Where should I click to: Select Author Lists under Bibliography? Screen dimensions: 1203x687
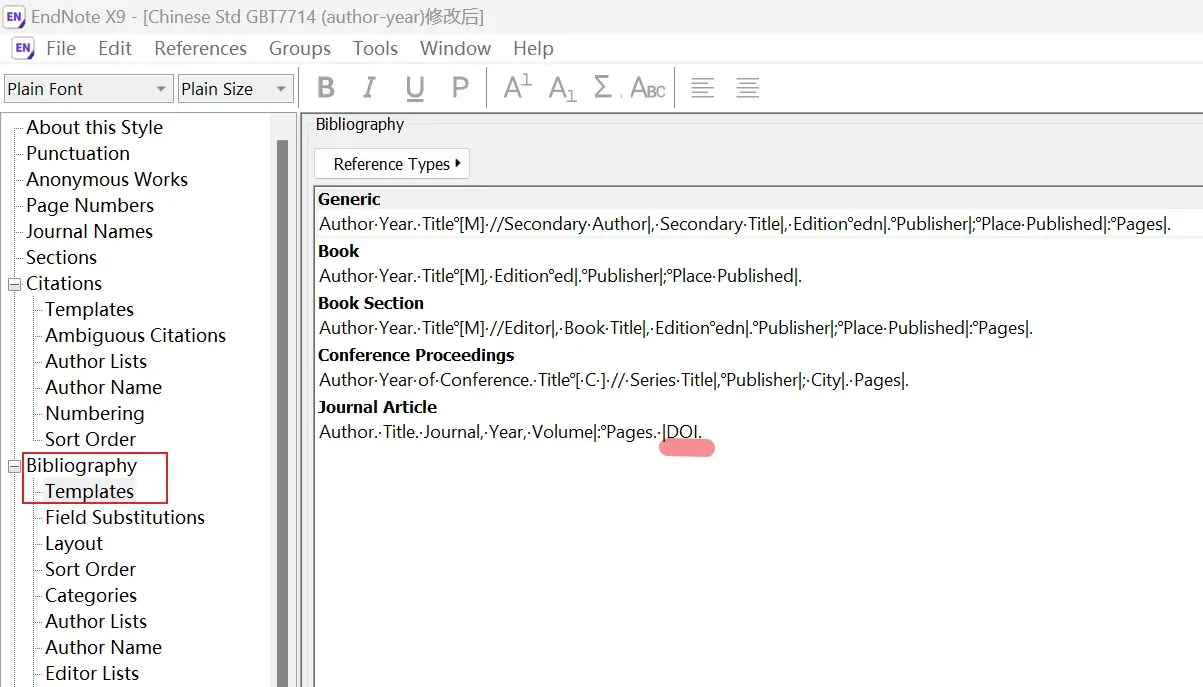coord(96,621)
